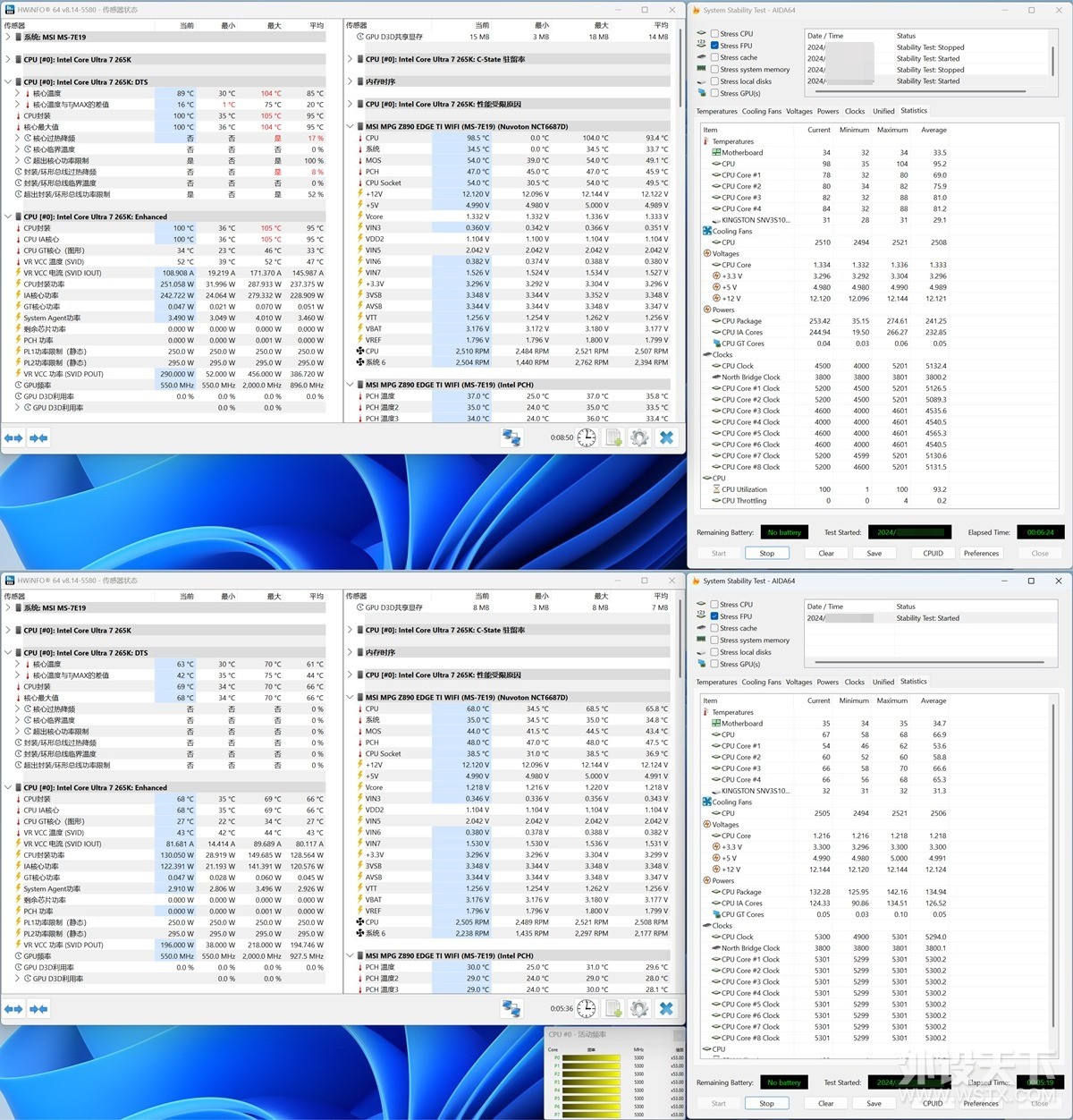Open settings gear icon in lower HWiNFO
The height and width of the screenshot is (1120, 1073).
(639, 1009)
